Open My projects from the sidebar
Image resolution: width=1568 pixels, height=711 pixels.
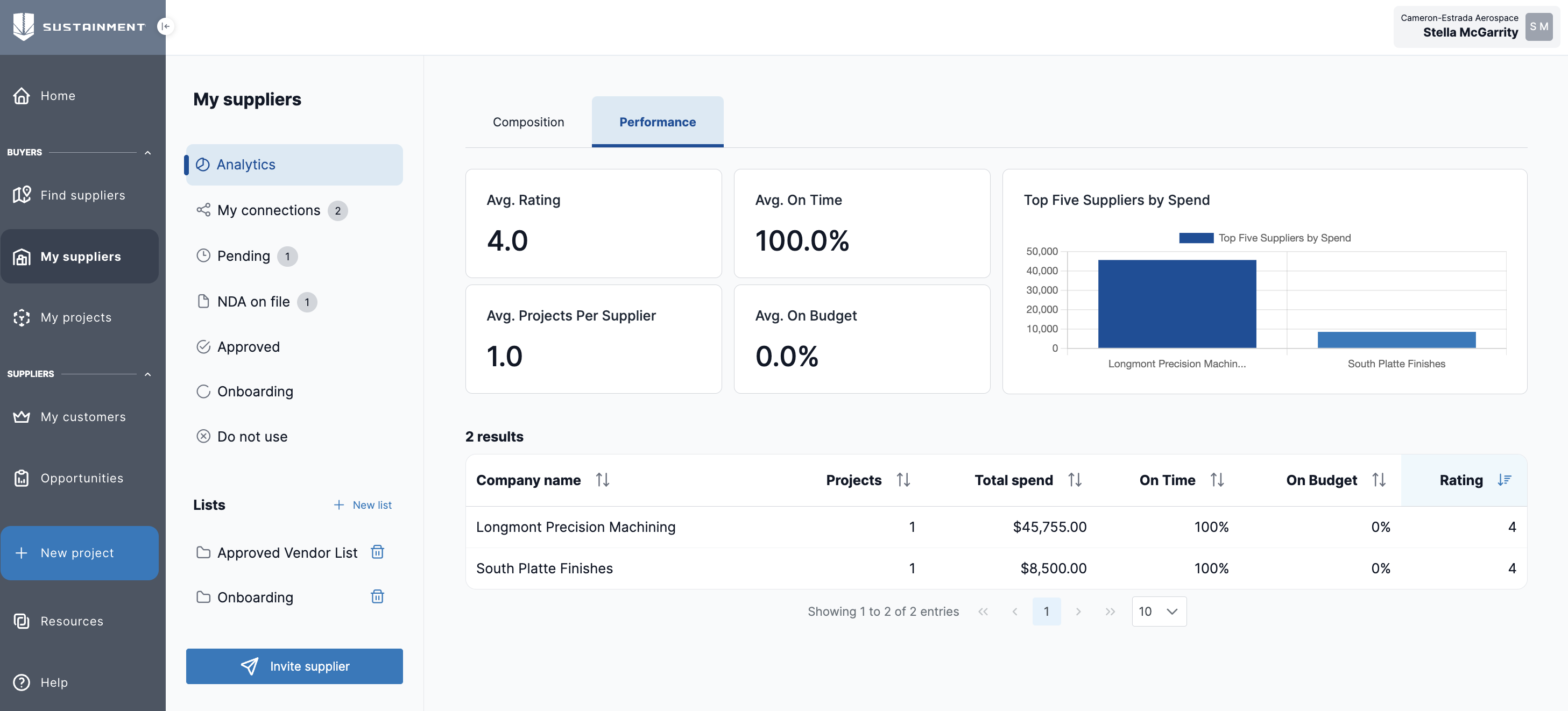[76, 317]
